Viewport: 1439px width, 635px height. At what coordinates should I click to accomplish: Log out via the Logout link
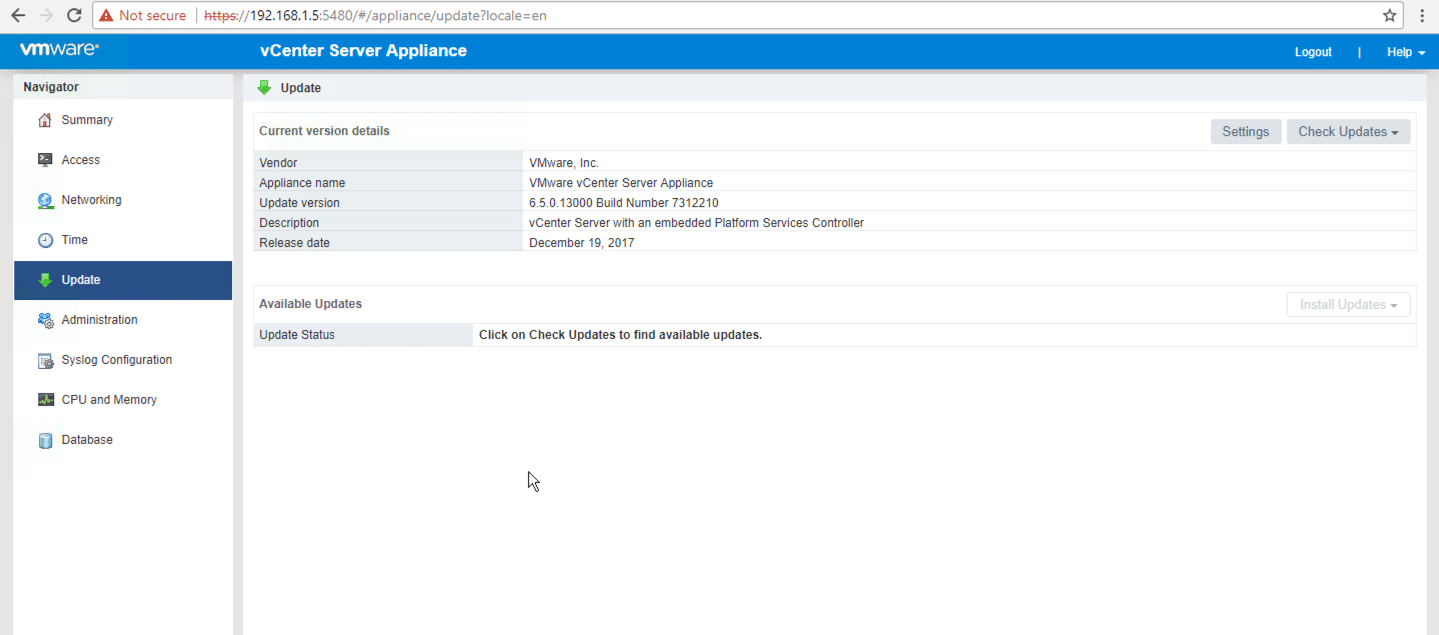pos(1313,52)
